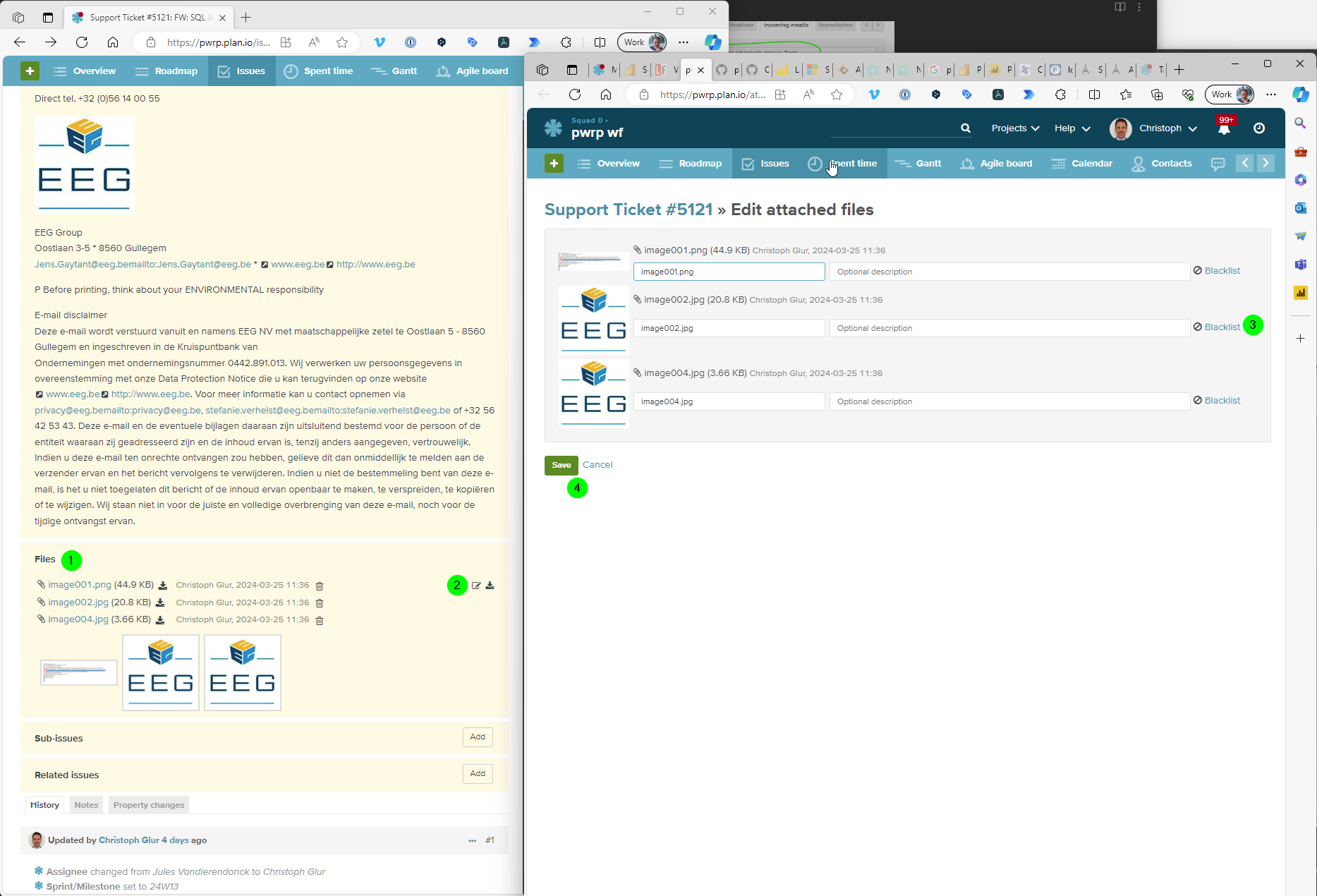Download image004.jpg using its download icon
The height and width of the screenshot is (896, 1317).
(x=160, y=619)
